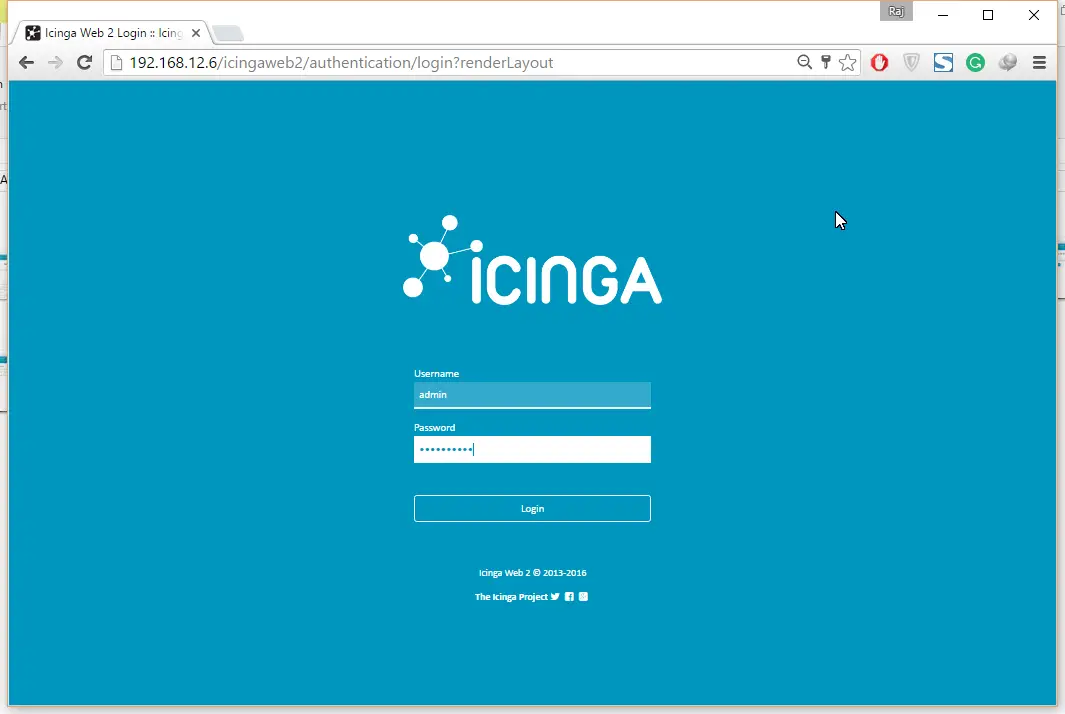Click the browser Forward arrow
Viewport: 1065px width, 714px height.
tap(55, 63)
